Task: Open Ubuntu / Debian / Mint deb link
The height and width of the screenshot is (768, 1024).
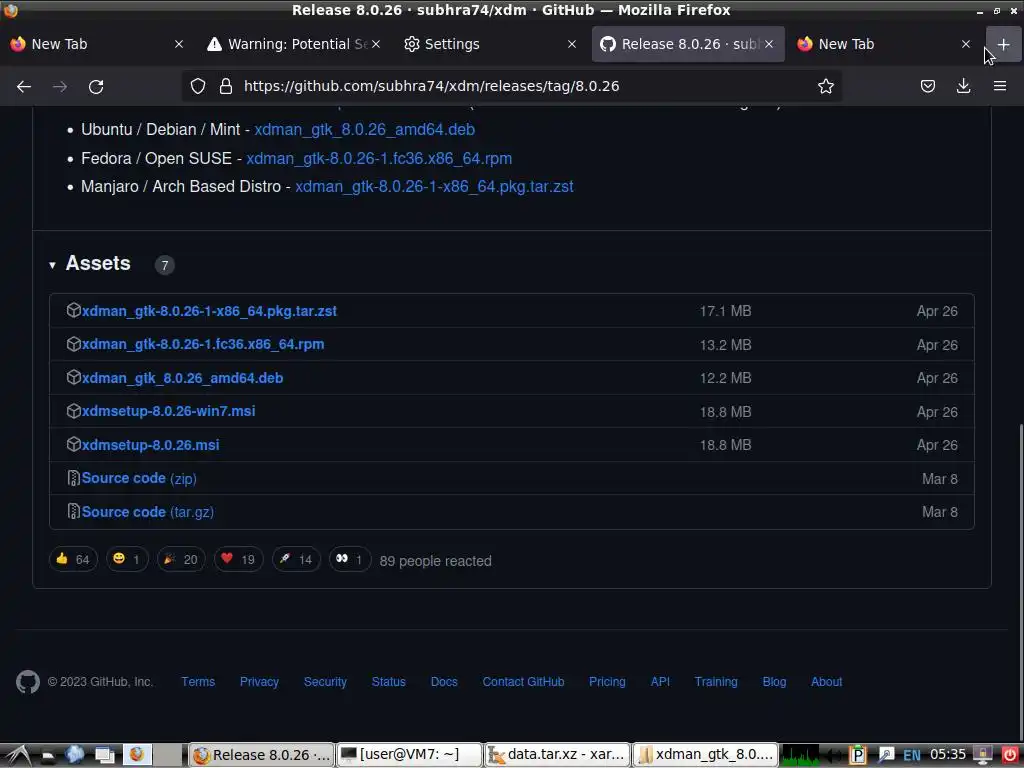Action: pyautogui.click(x=364, y=129)
